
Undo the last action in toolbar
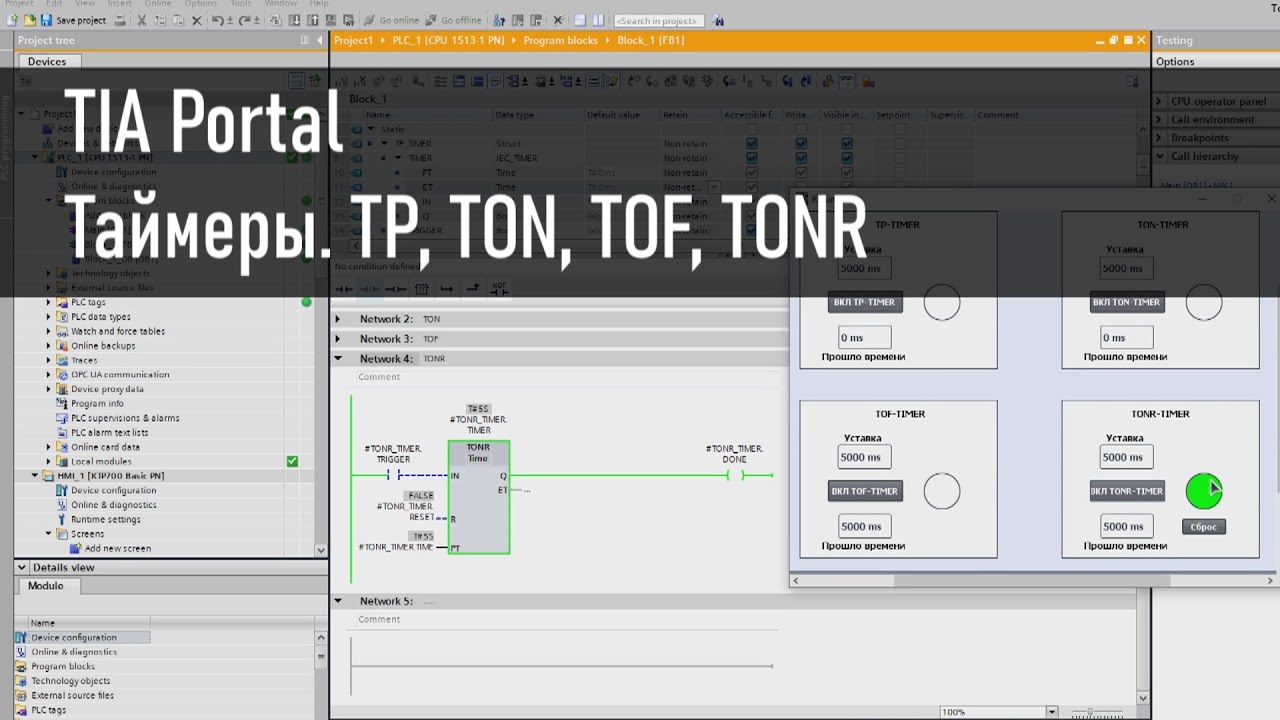(x=217, y=20)
